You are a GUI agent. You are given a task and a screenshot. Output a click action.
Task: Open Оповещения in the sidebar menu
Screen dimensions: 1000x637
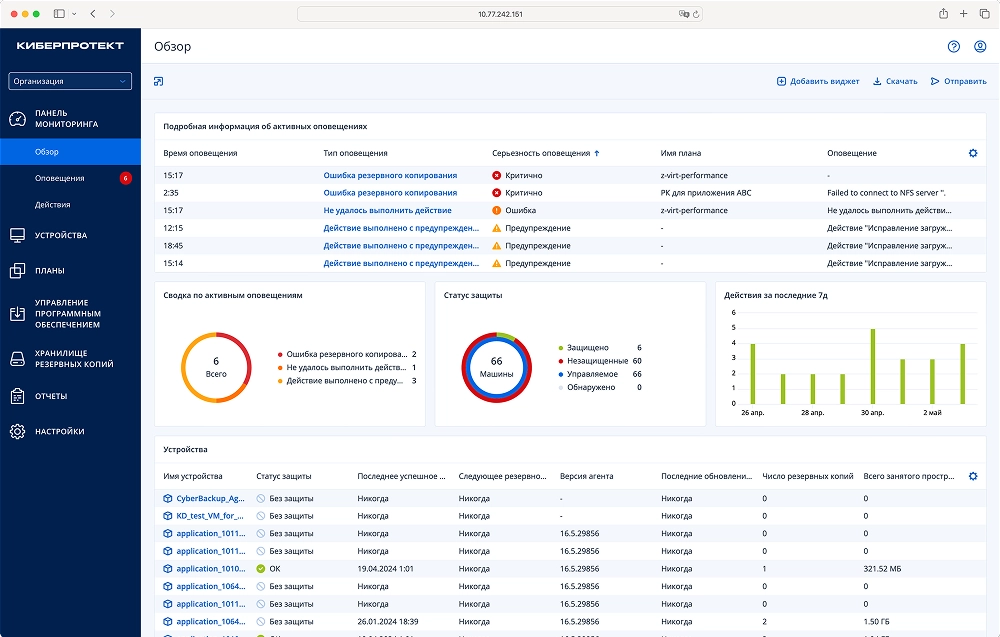click(59, 178)
